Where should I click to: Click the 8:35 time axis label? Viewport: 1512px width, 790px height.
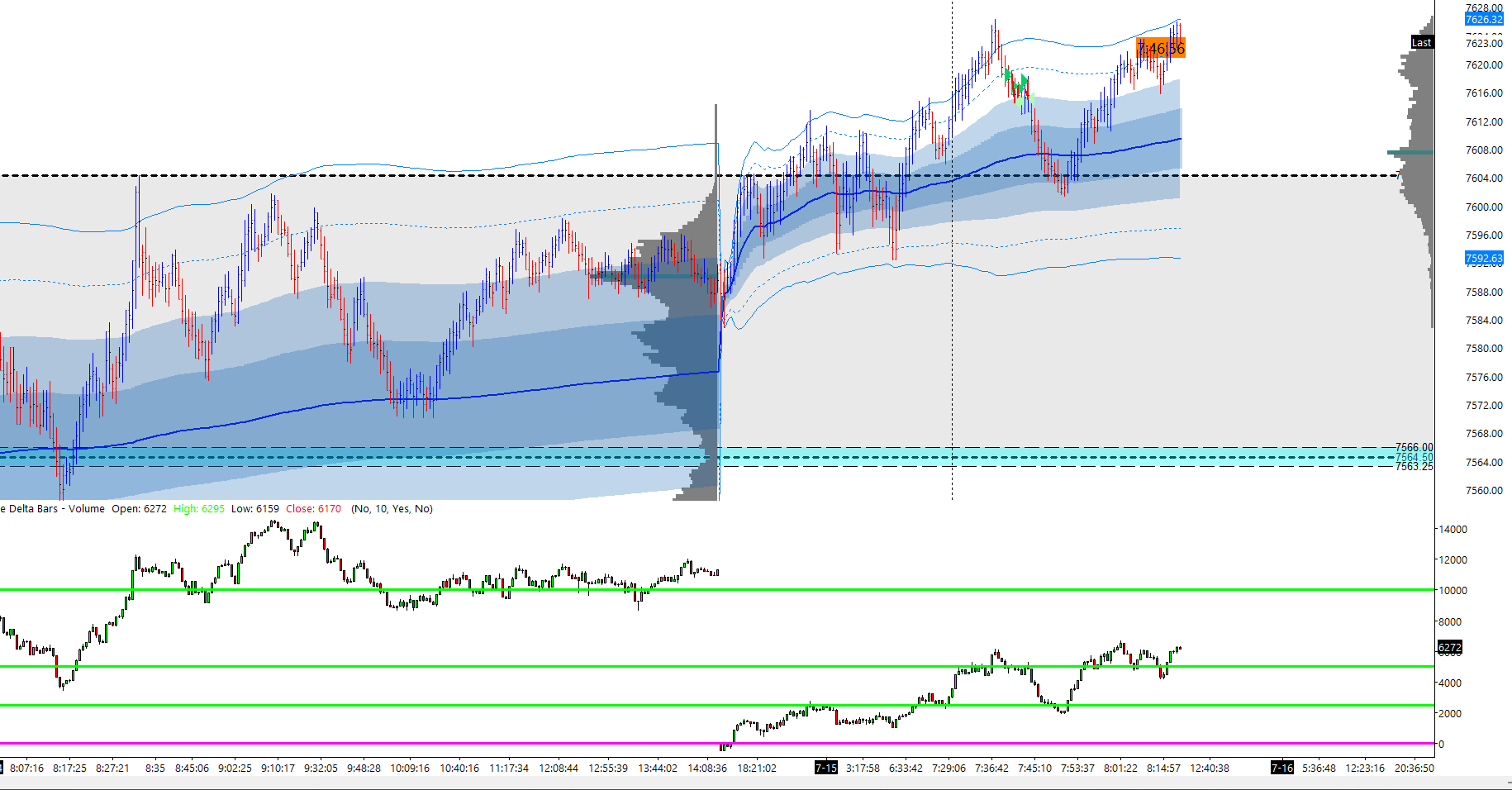(x=155, y=769)
